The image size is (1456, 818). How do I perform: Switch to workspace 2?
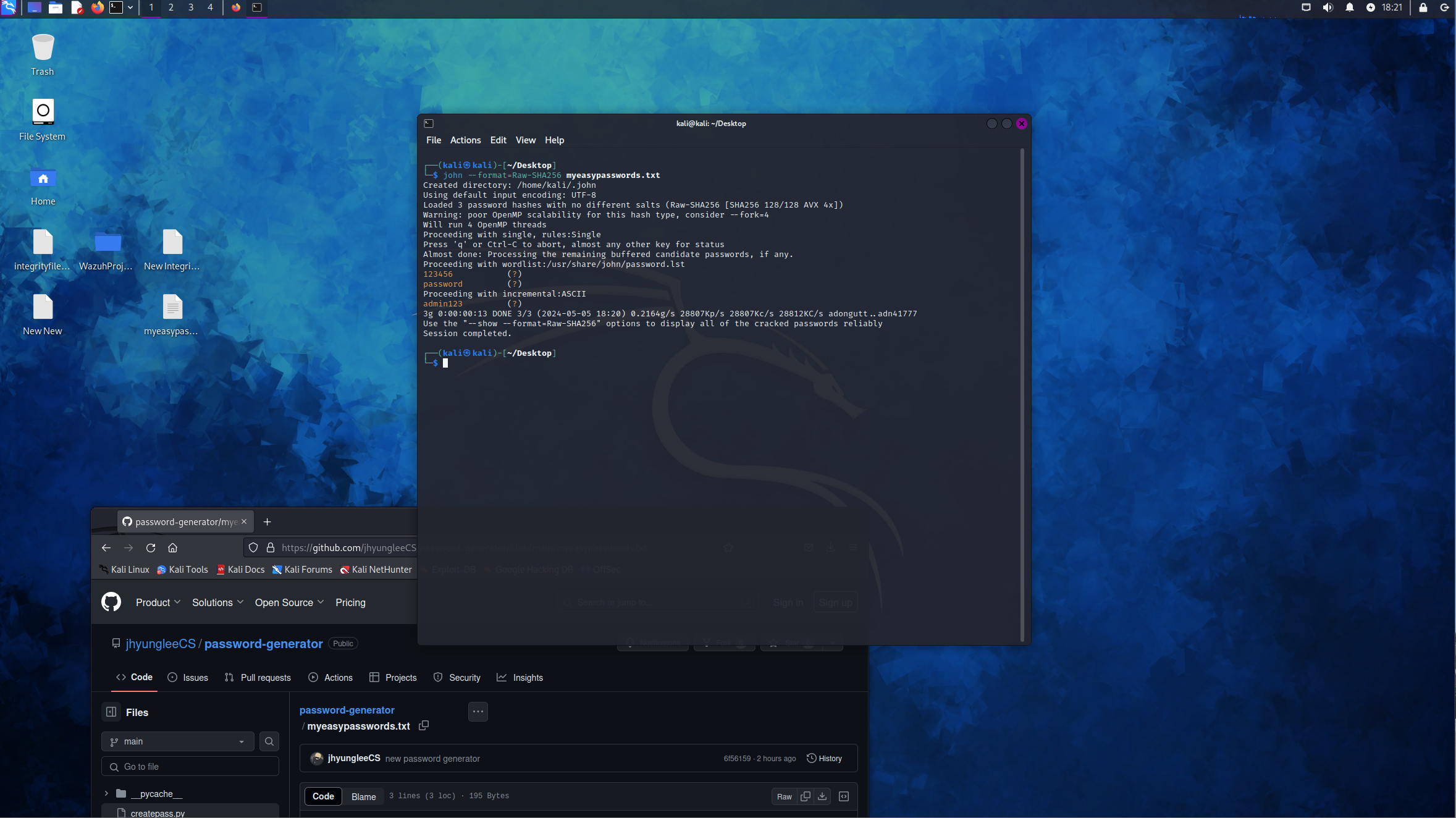pos(171,7)
